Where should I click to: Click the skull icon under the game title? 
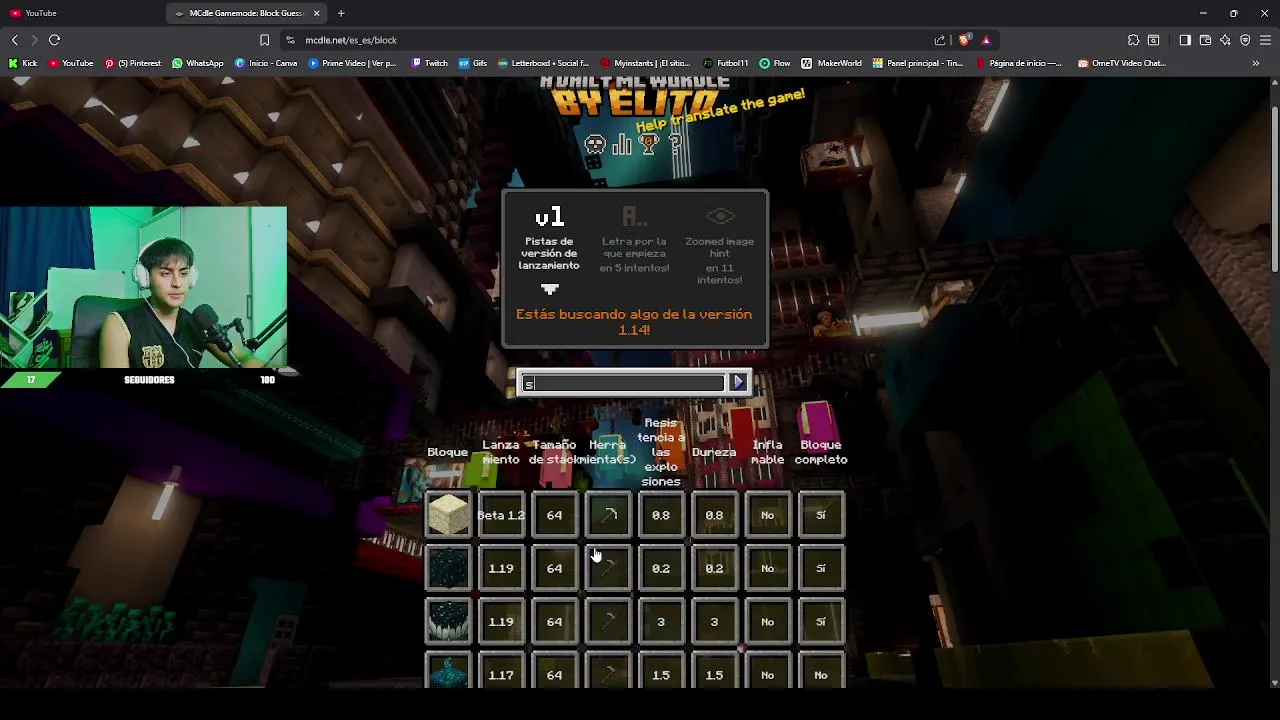595,145
